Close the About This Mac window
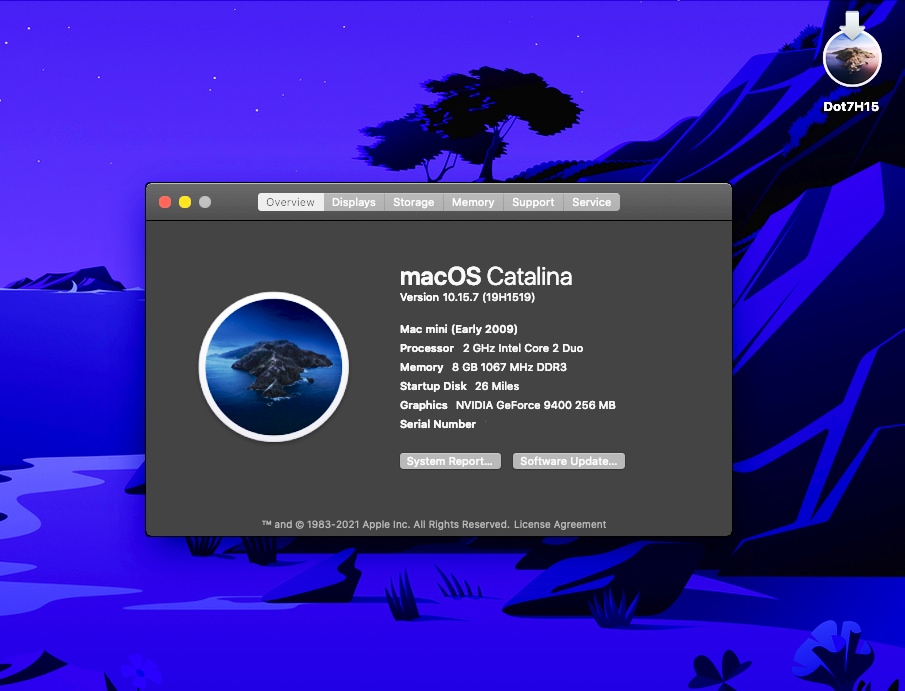This screenshot has width=905, height=691. click(165, 202)
